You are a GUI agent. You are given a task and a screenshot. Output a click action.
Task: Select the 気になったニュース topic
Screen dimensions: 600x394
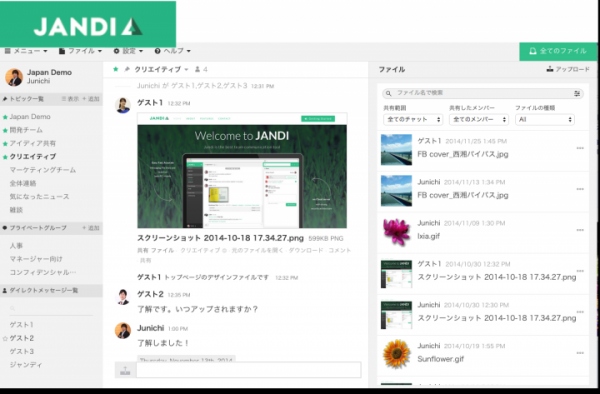pos(39,197)
